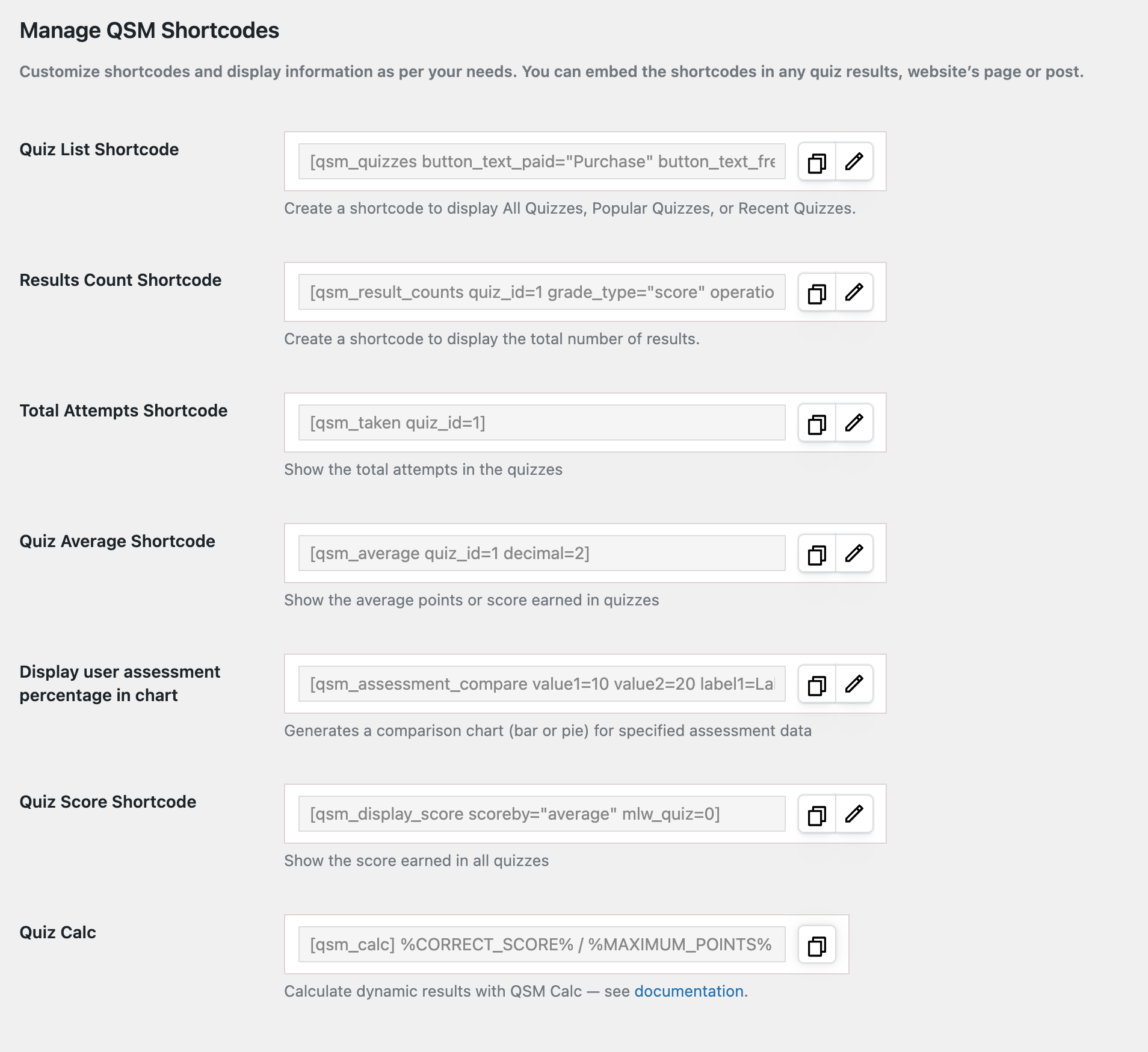Viewport: 1148px width, 1052px height.
Task: Edit the Total Attempts shortcode
Action: coord(854,423)
